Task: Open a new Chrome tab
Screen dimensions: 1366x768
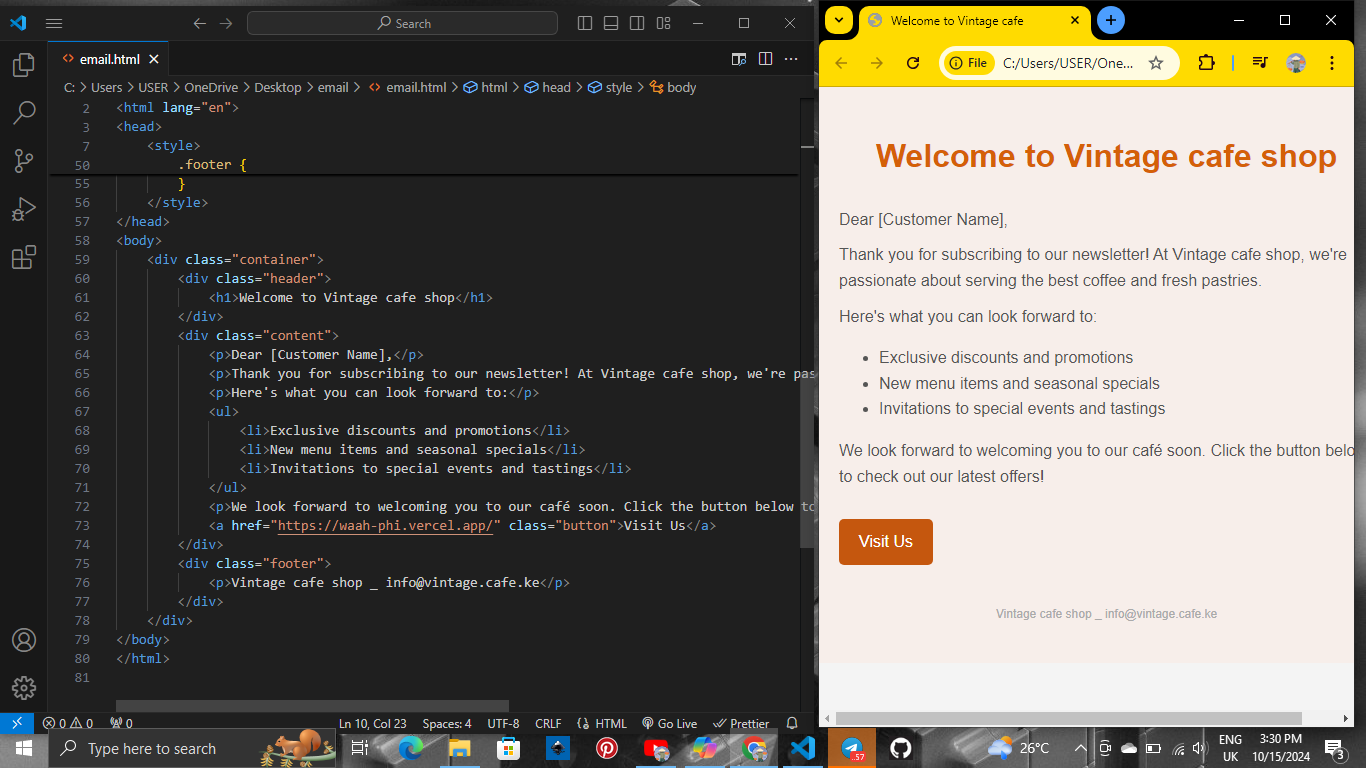Action: click(x=1110, y=20)
